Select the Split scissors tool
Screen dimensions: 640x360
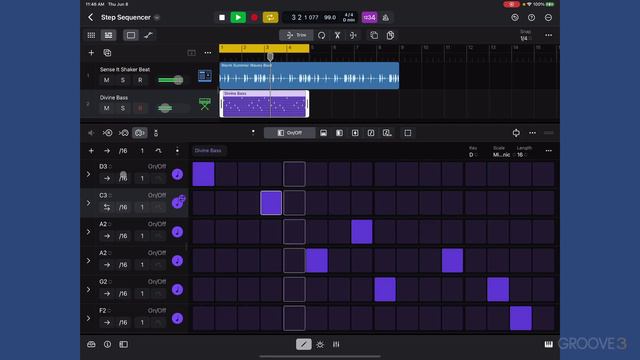point(338,35)
